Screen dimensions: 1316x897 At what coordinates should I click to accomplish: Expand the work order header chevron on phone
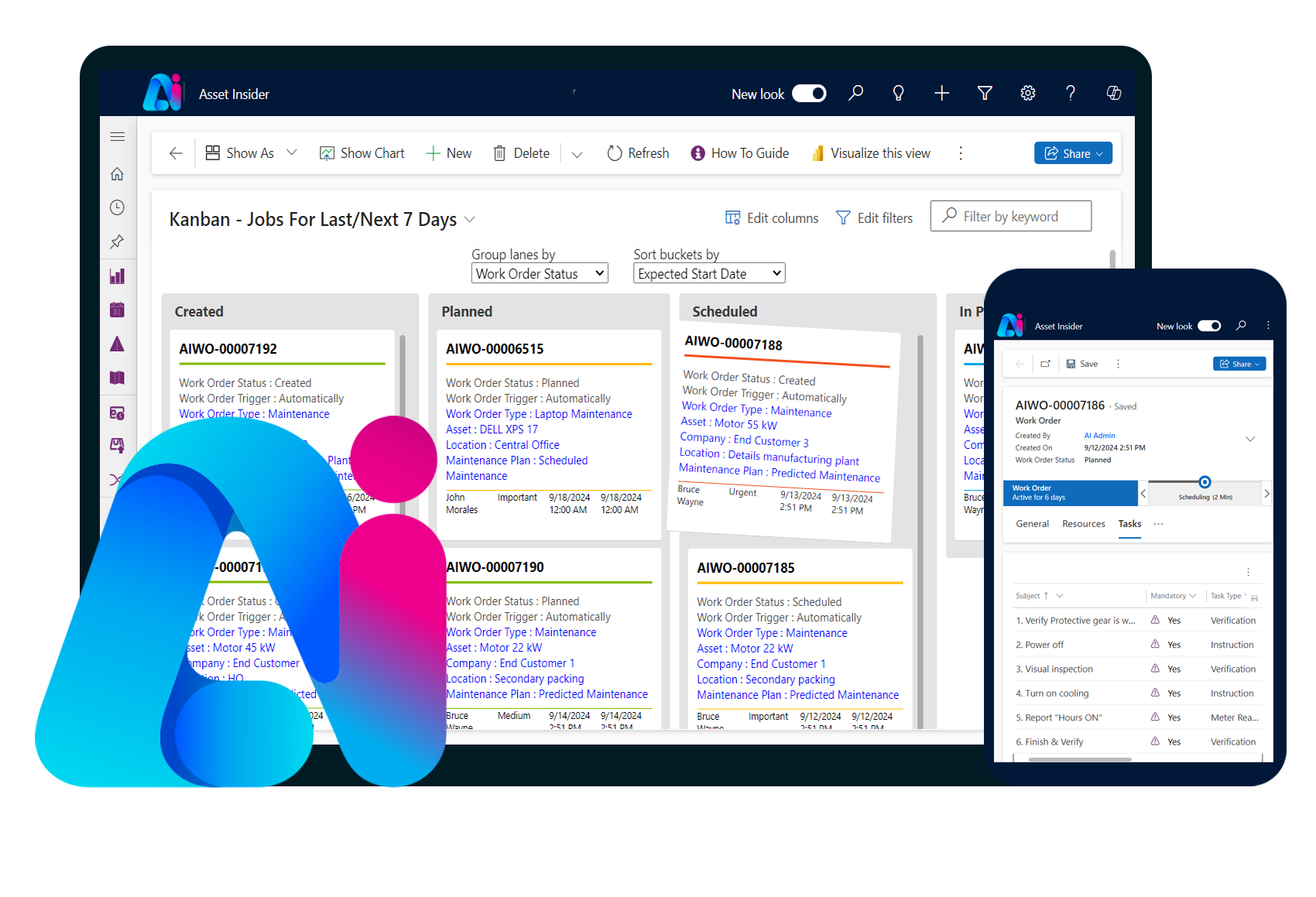(x=1249, y=439)
